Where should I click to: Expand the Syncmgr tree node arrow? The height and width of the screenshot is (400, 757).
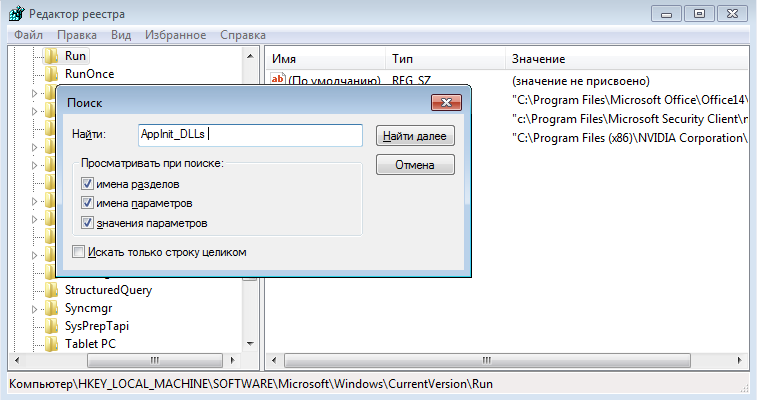(34, 309)
